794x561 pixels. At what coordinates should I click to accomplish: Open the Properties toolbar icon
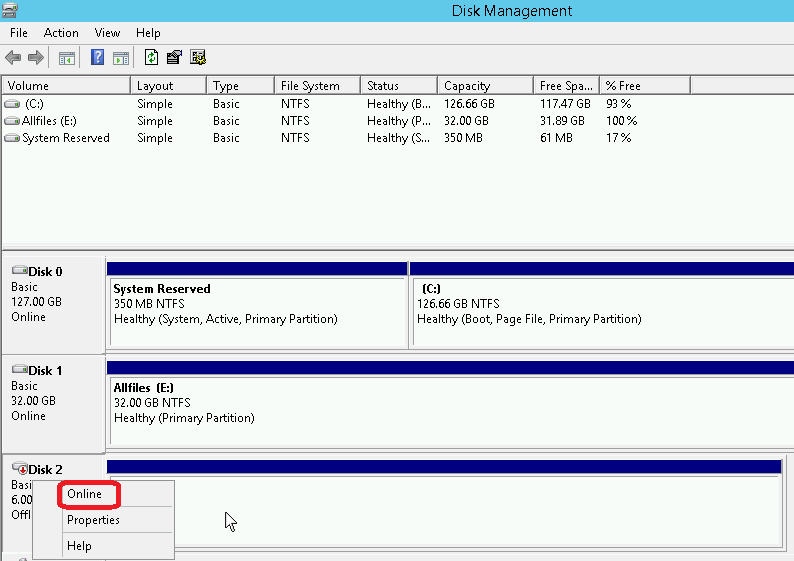pyautogui.click(x=174, y=57)
